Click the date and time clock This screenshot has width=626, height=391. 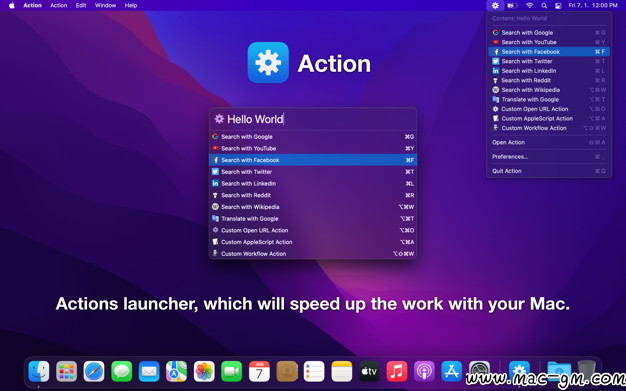click(x=593, y=6)
